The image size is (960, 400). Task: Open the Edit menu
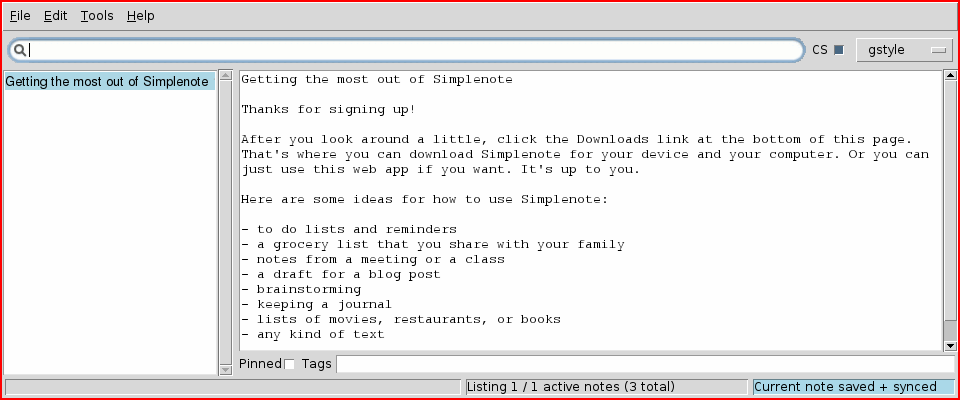click(55, 16)
